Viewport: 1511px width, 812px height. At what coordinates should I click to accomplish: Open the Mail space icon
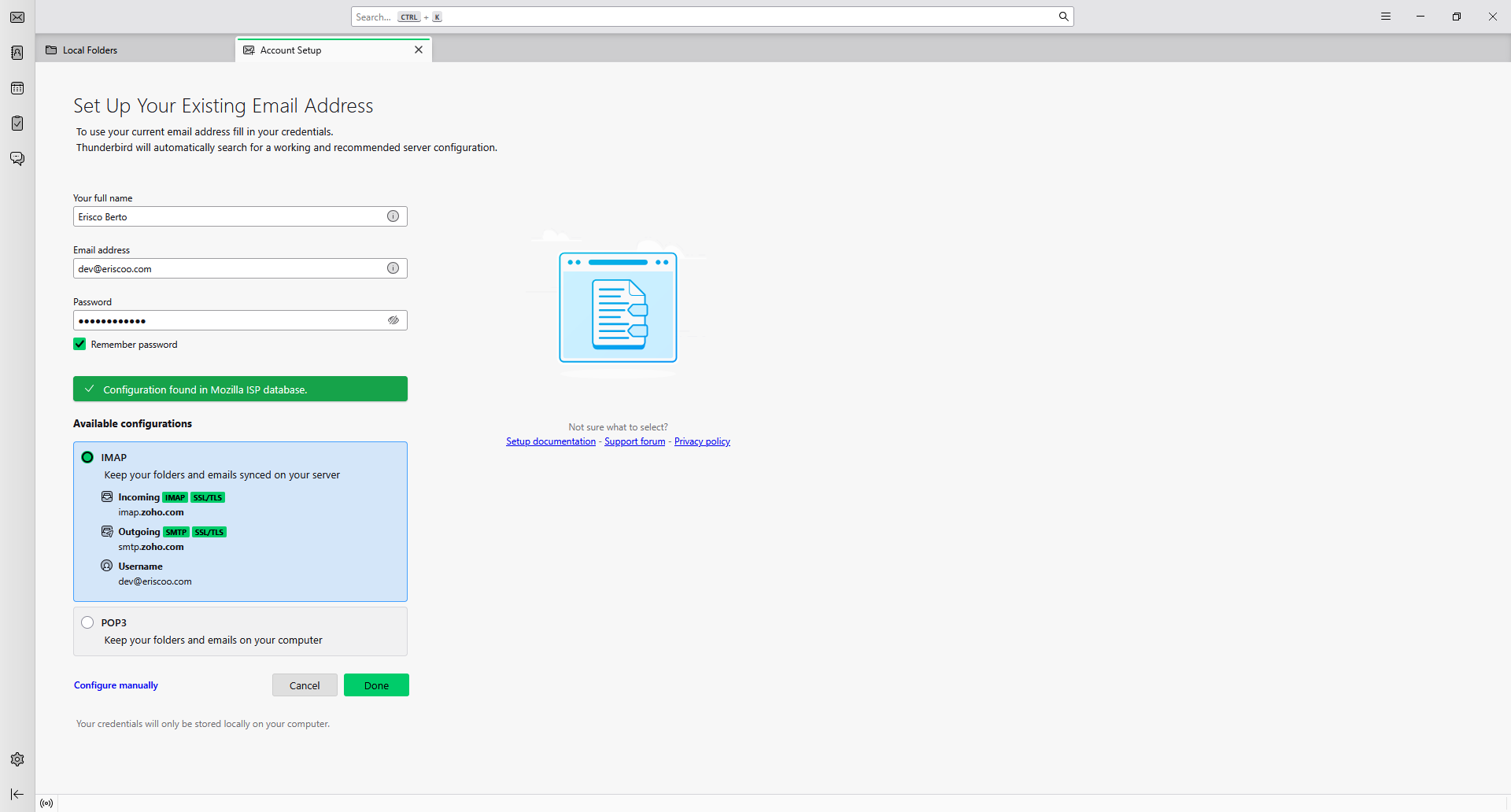[17, 17]
